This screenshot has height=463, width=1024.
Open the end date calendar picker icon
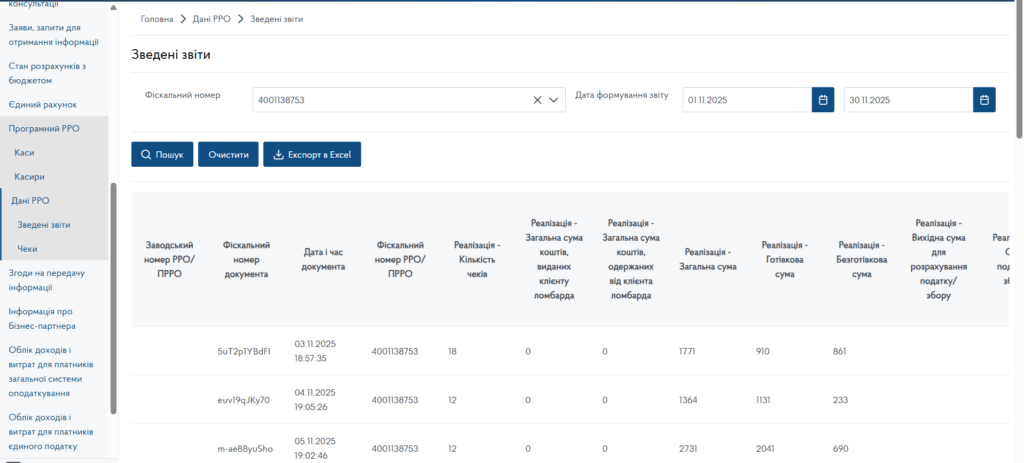pos(984,100)
